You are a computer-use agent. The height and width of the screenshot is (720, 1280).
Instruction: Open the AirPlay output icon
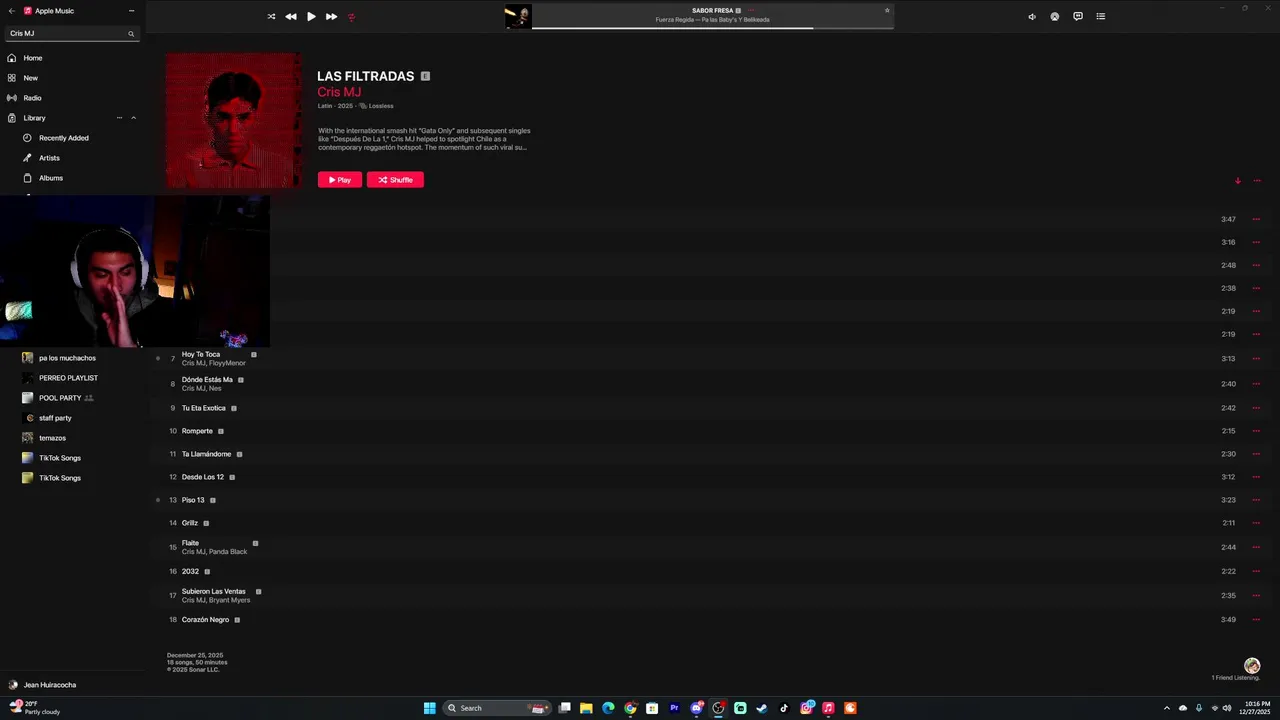pos(1054,16)
